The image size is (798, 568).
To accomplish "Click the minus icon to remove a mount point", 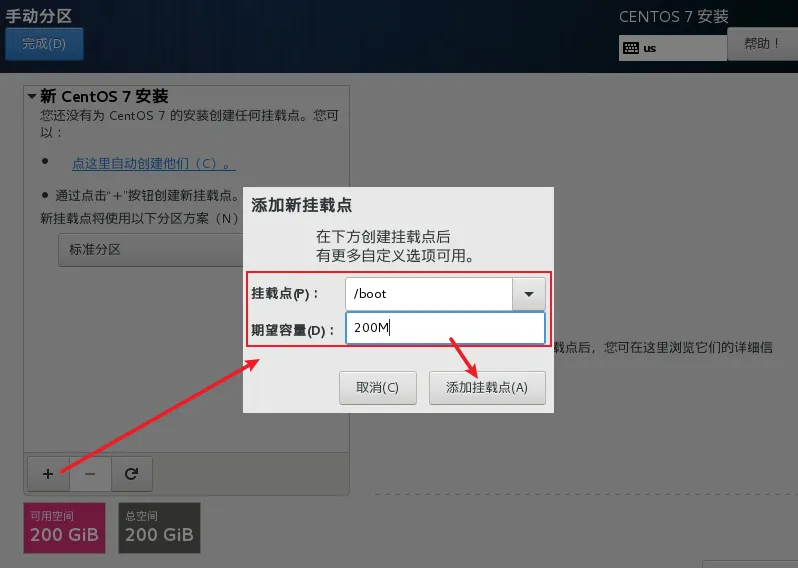I will pos(90,474).
